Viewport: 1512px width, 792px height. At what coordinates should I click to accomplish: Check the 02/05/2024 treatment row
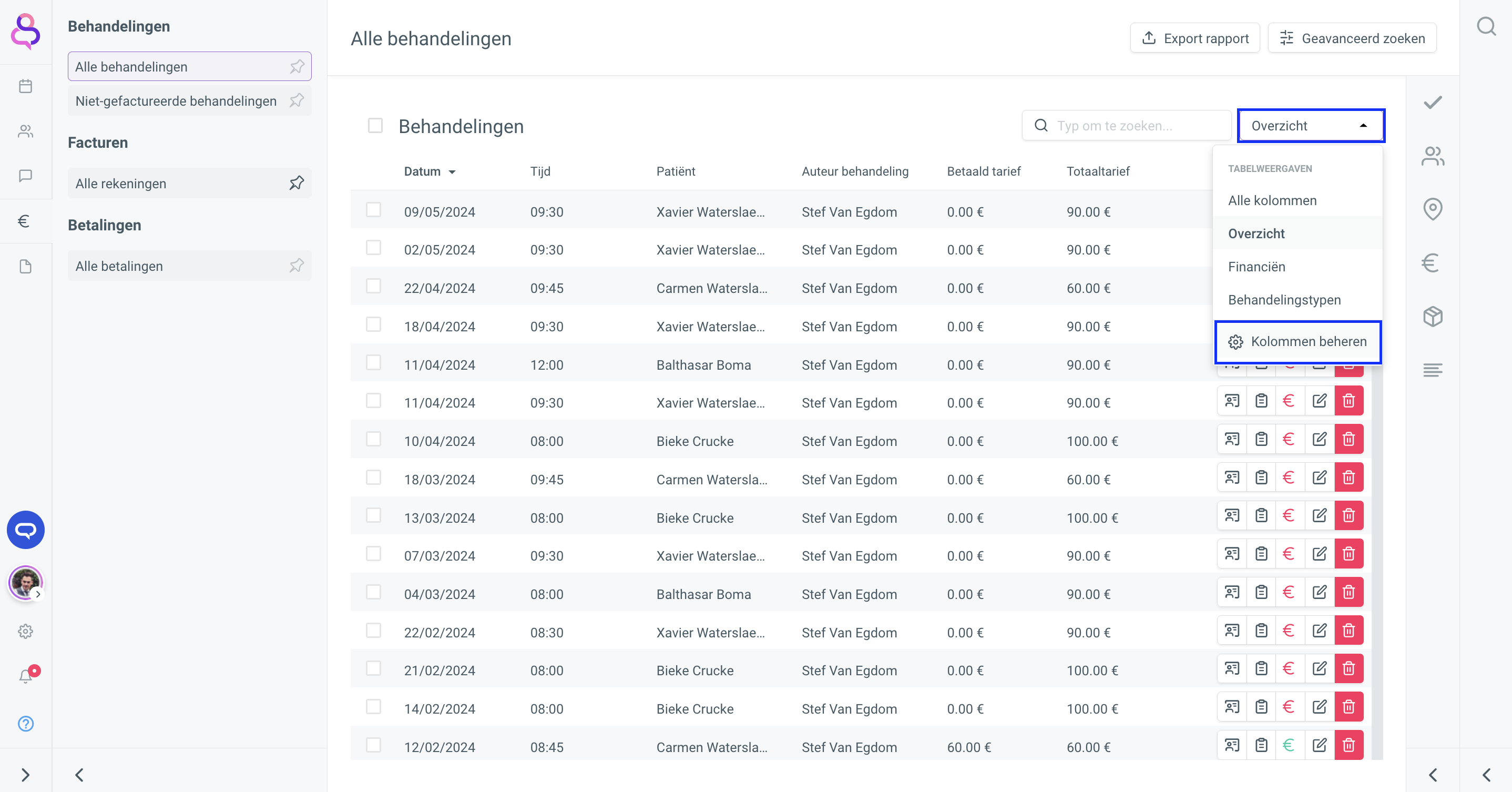pyautogui.click(x=373, y=248)
